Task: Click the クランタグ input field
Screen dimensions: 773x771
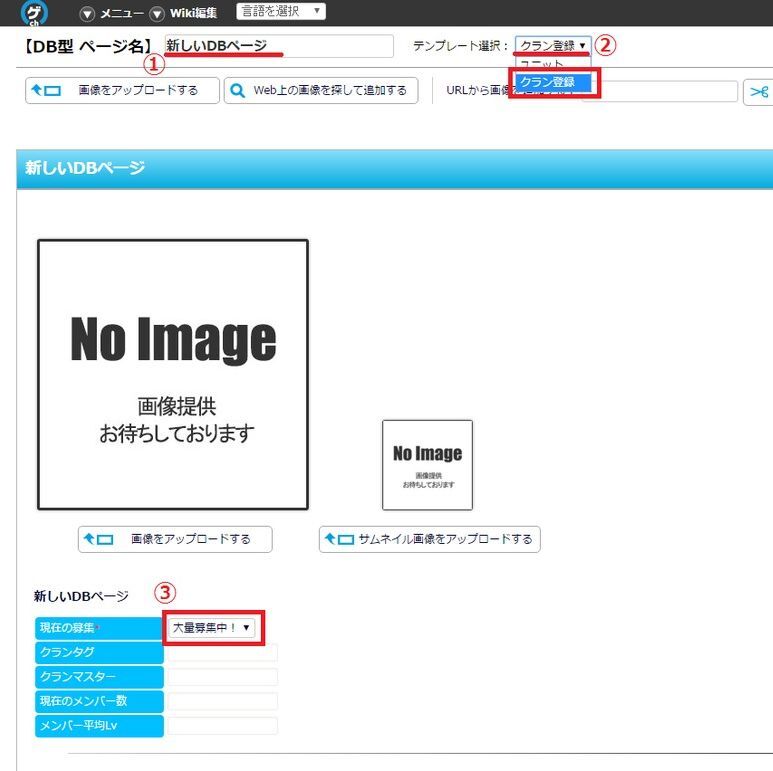Action: [222, 653]
